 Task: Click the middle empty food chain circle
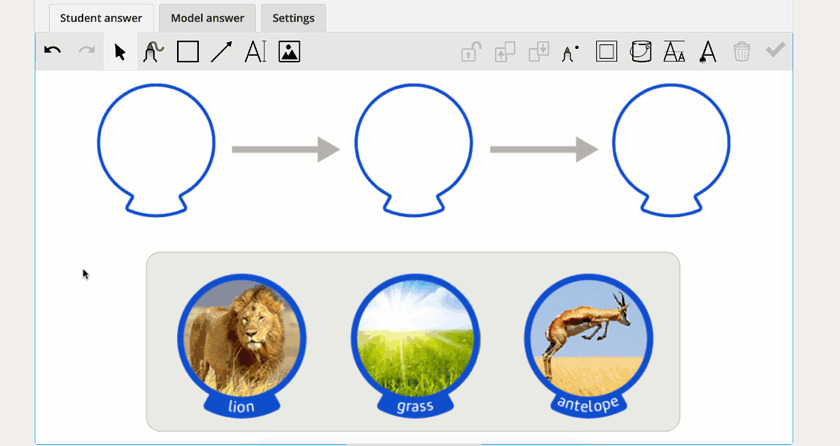click(x=414, y=150)
